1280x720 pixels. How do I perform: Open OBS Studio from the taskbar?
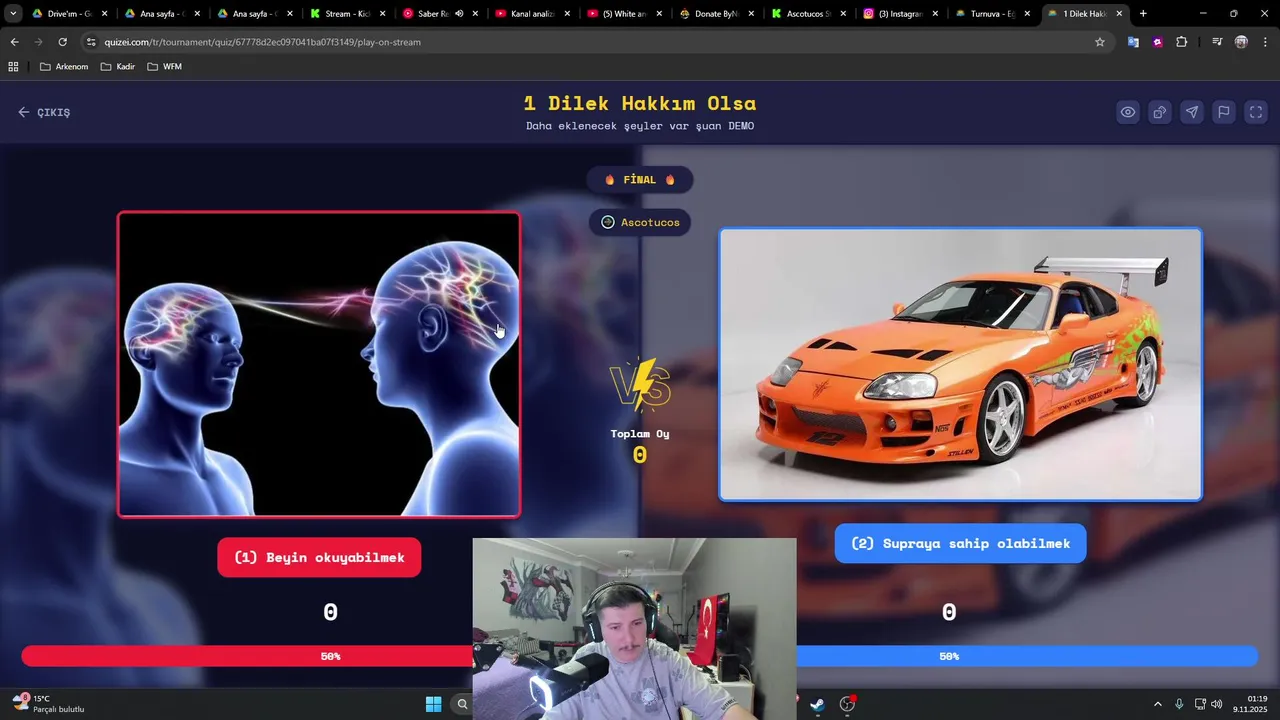847,704
